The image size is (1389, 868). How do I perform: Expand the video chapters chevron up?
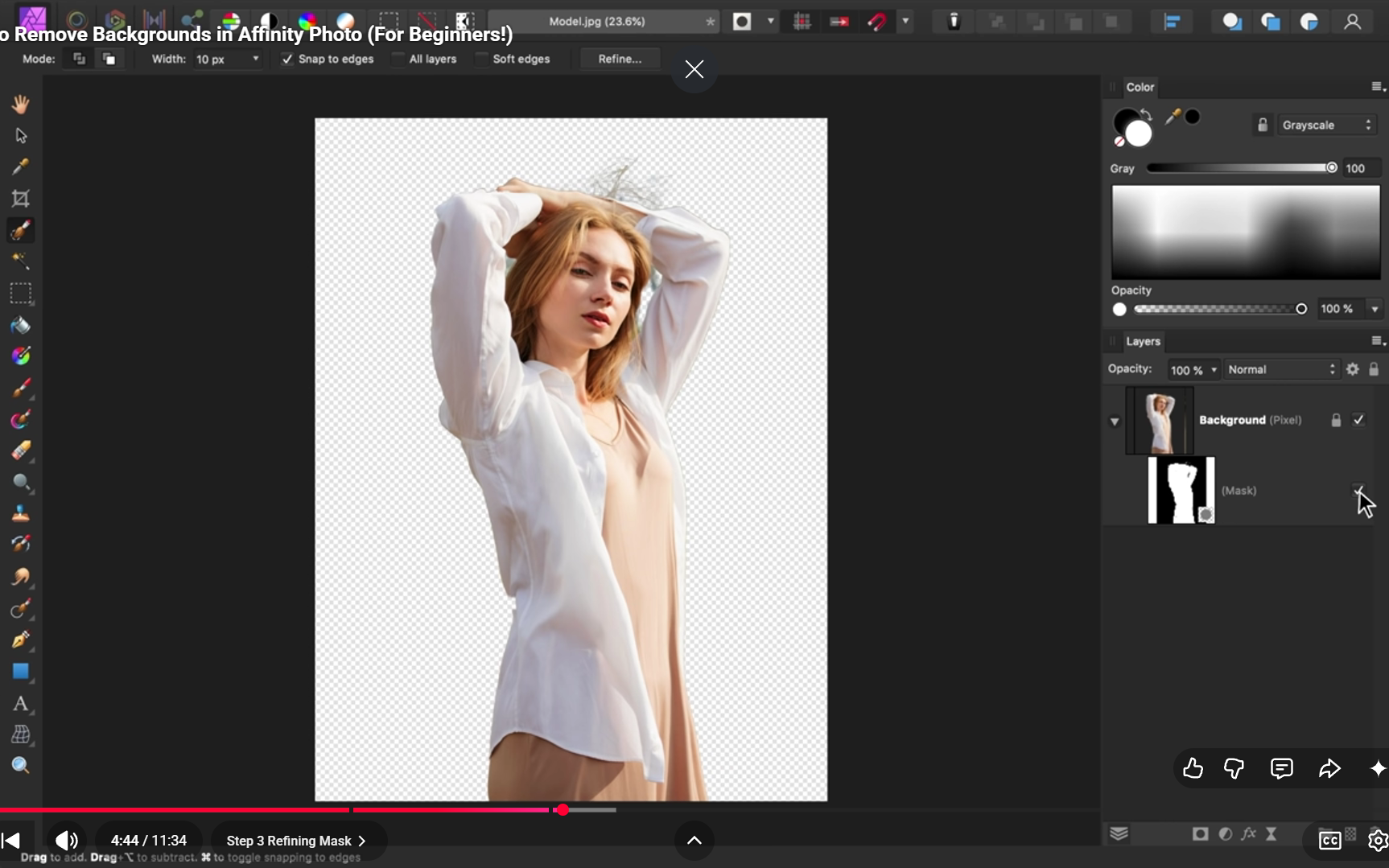694,841
